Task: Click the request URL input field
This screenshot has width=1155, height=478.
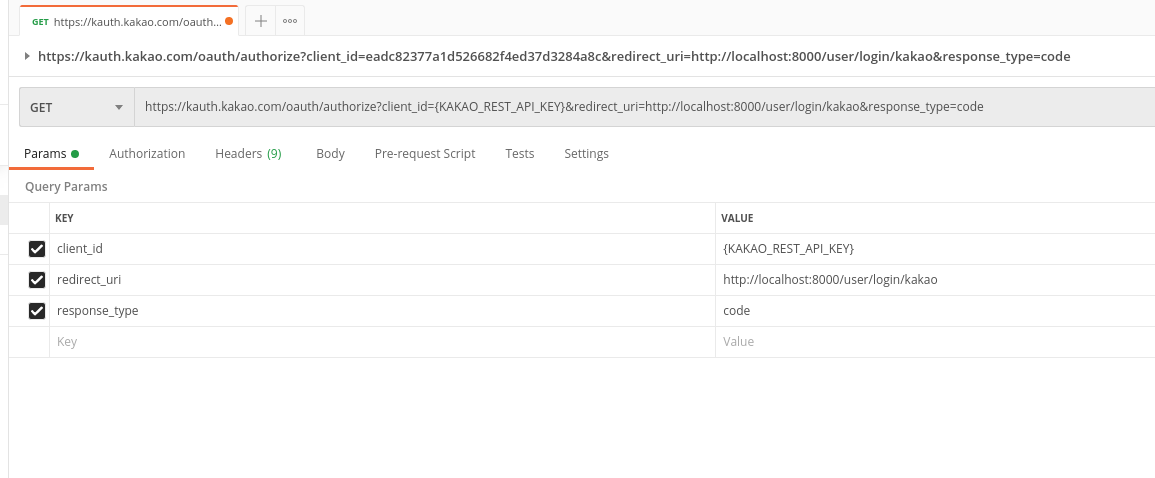Action: [645, 108]
